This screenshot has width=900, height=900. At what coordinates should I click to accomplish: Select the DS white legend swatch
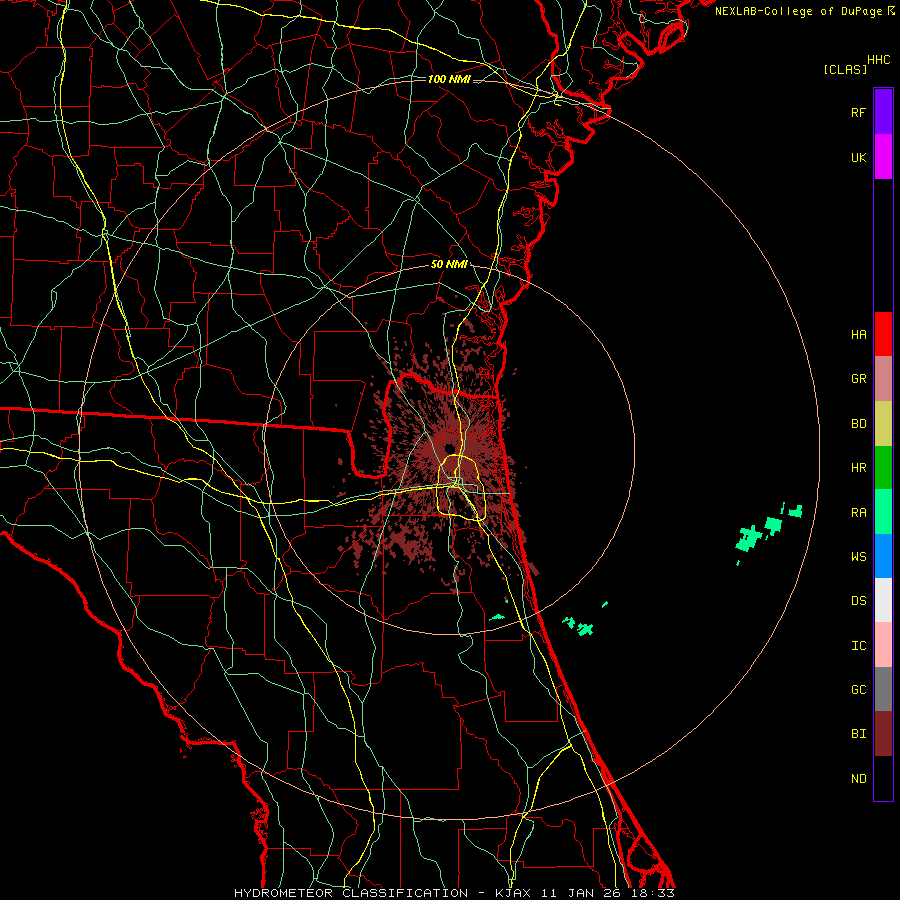[883, 600]
